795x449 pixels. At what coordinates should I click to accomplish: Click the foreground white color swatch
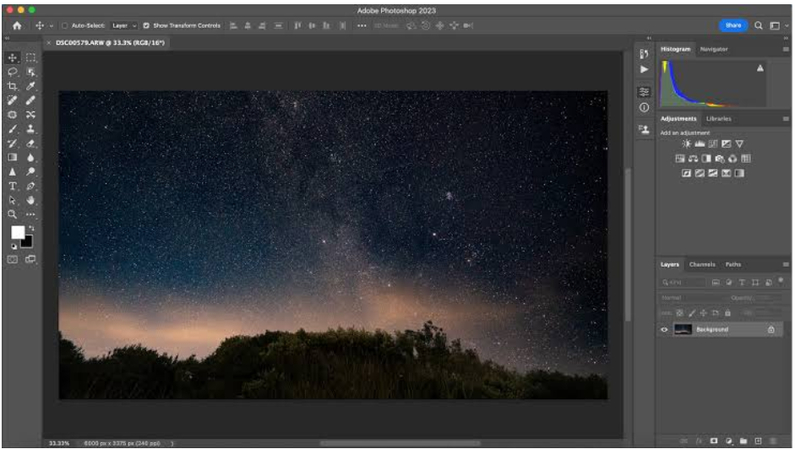18,232
